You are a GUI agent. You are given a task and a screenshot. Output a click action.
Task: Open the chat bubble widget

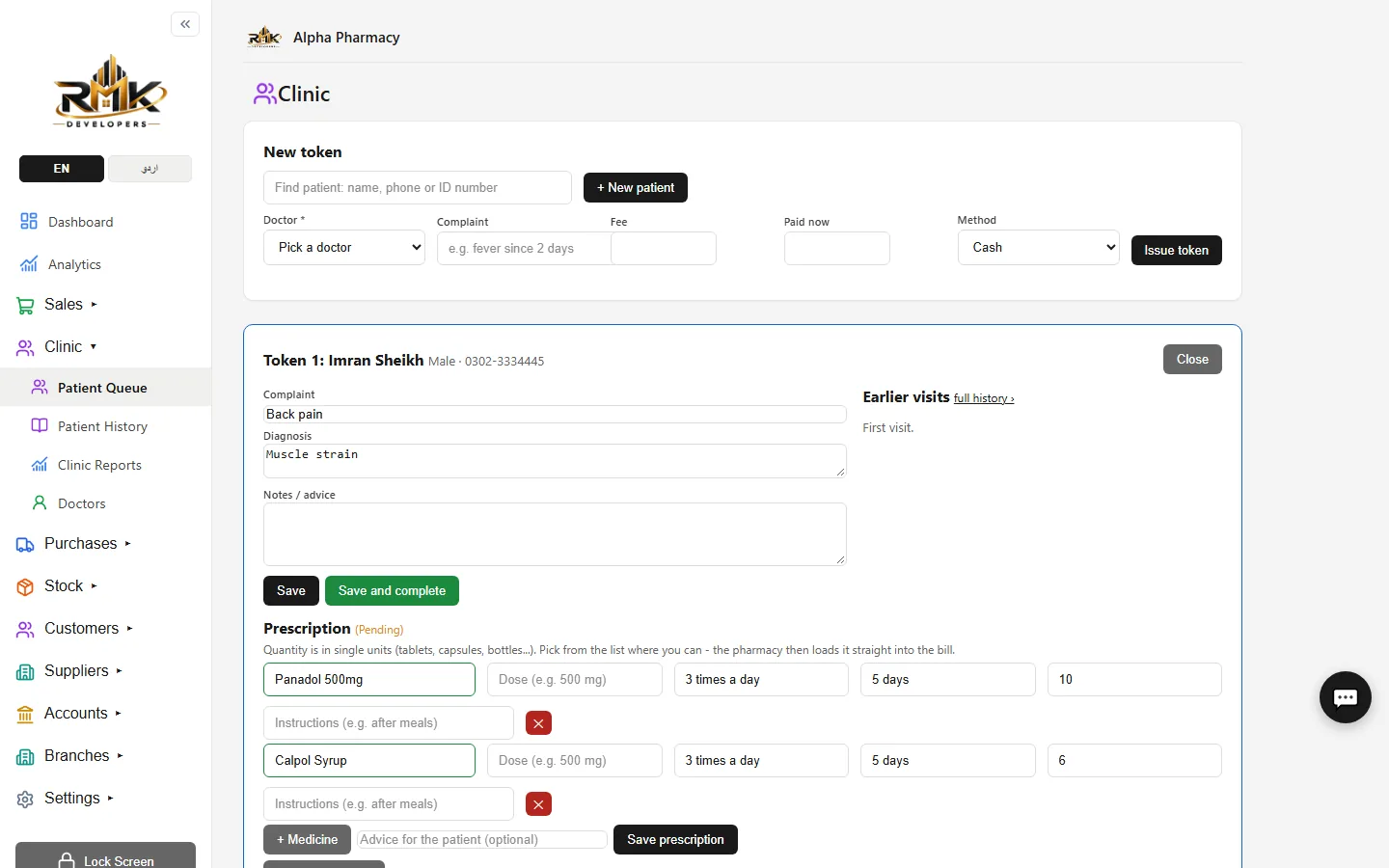pos(1346,697)
